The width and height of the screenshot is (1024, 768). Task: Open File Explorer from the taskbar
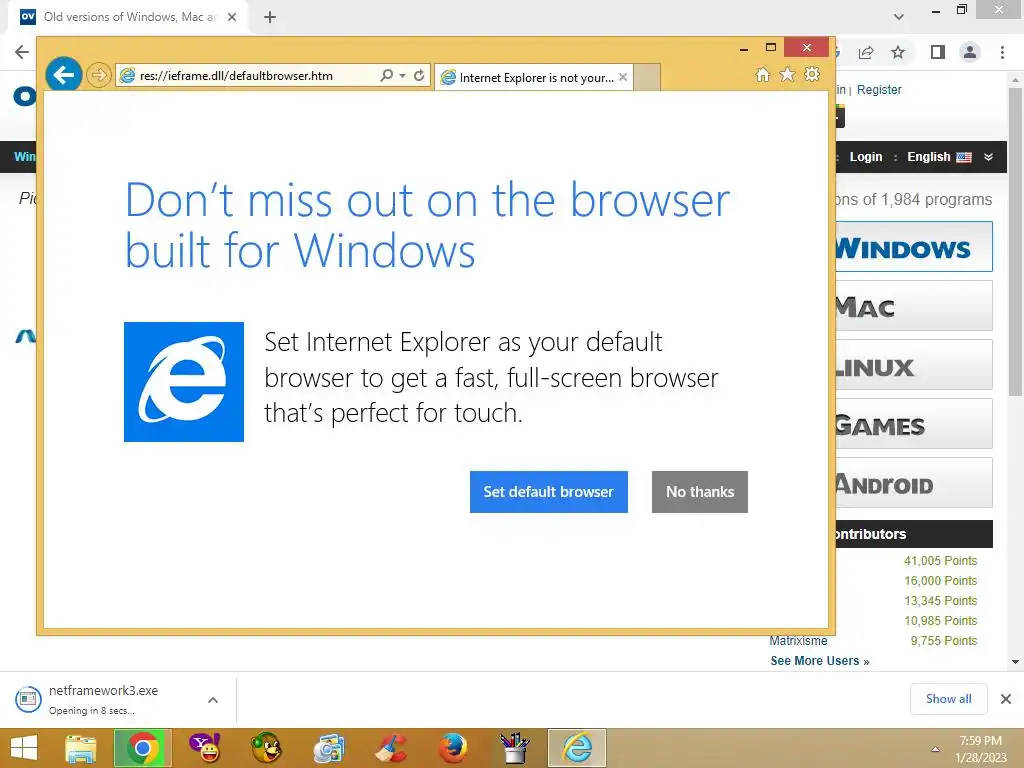81,748
